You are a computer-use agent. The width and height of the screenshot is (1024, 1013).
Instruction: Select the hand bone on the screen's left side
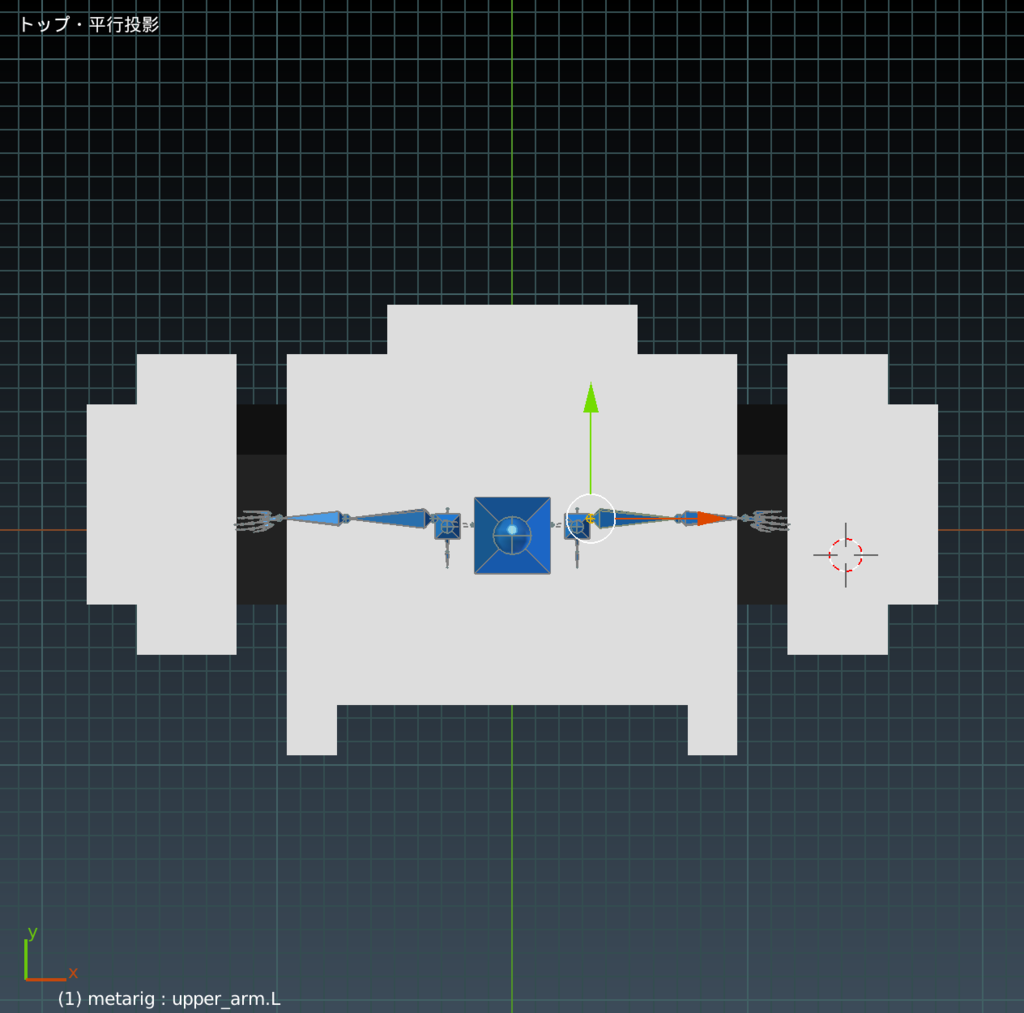pyautogui.click(x=259, y=521)
